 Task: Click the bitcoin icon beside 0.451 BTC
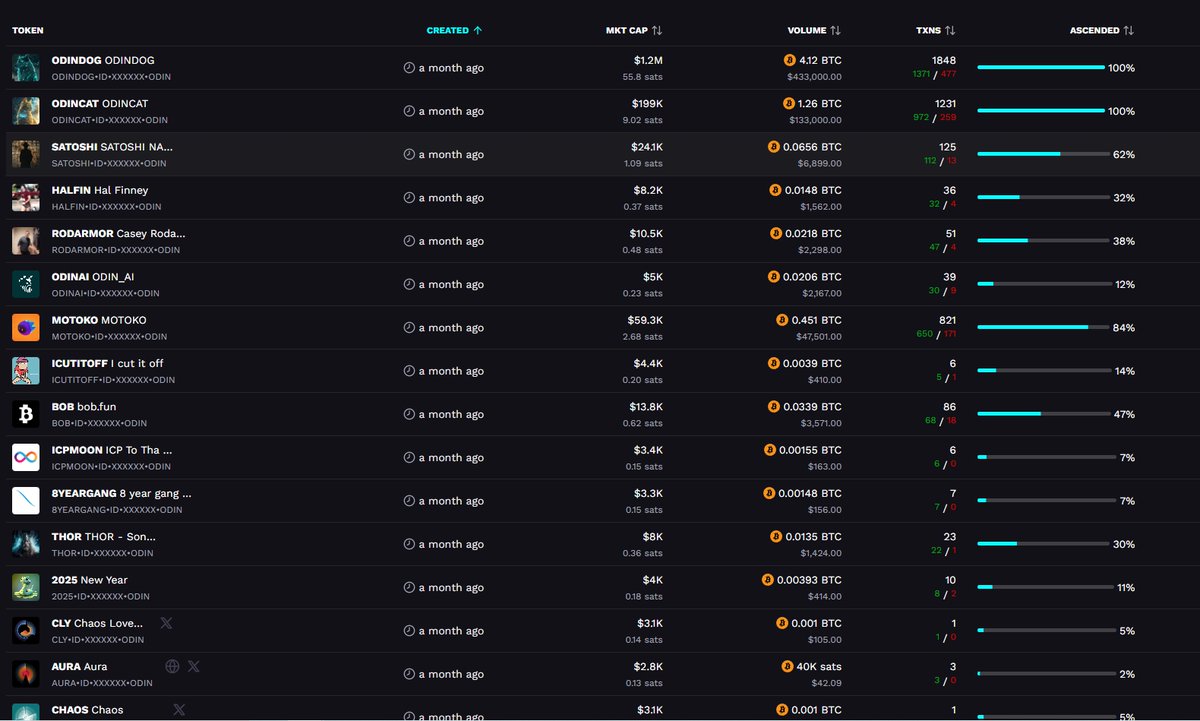pyautogui.click(x=782, y=320)
